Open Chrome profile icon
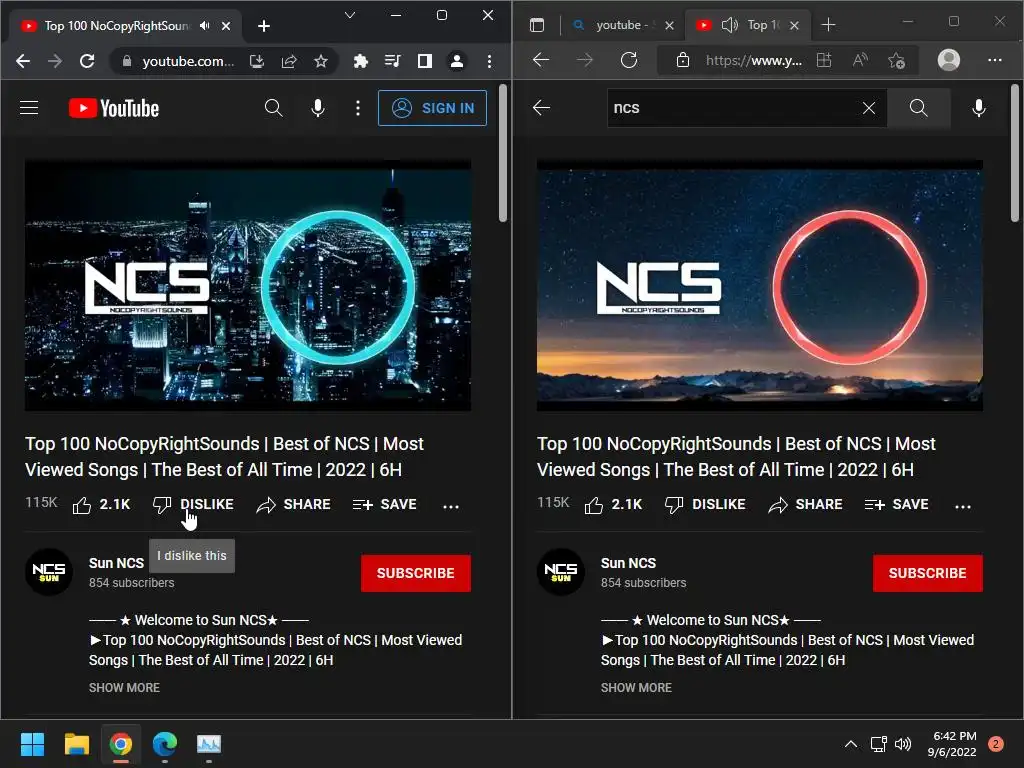The width and height of the screenshot is (1024, 768). click(x=457, y=61)
